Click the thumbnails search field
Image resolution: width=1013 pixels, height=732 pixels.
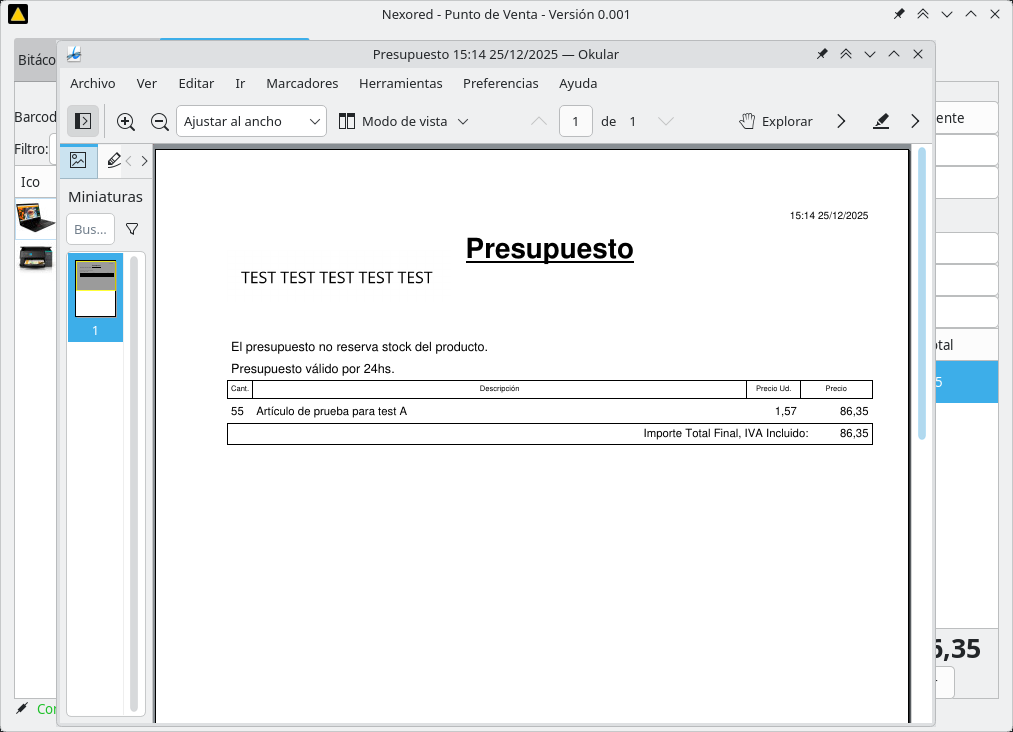point(90,229)
